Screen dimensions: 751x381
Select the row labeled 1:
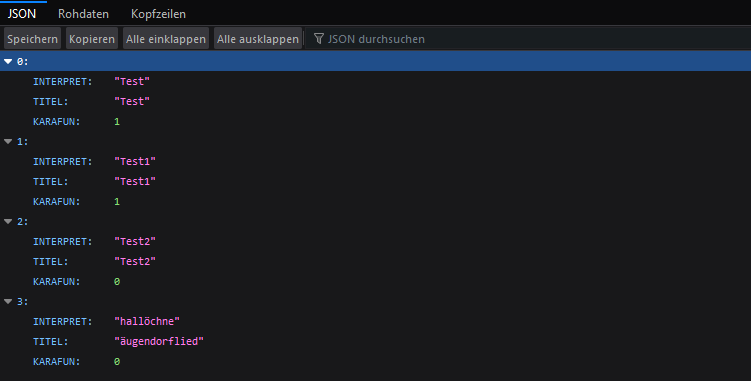tap(376, 141)
